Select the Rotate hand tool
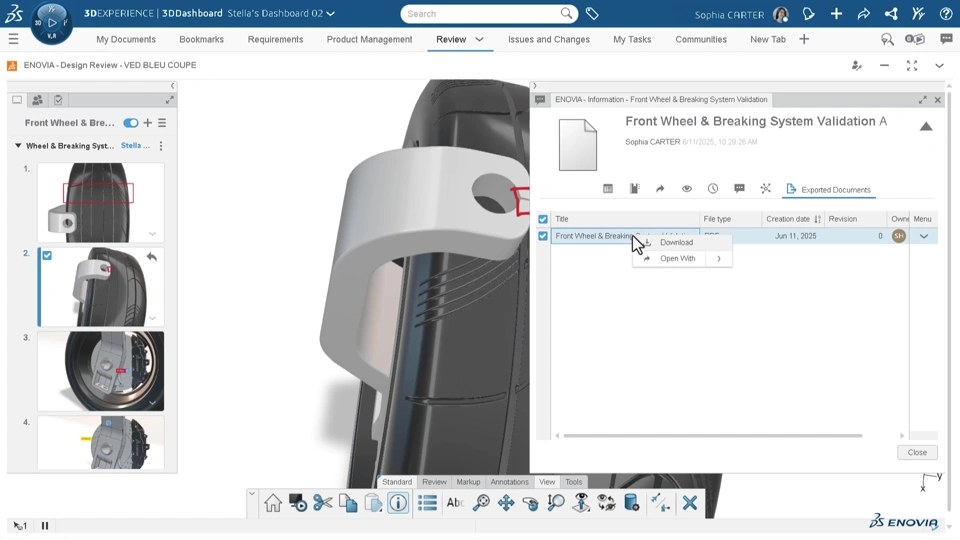The height and width of the screenshot is (540, 960). 531,503
